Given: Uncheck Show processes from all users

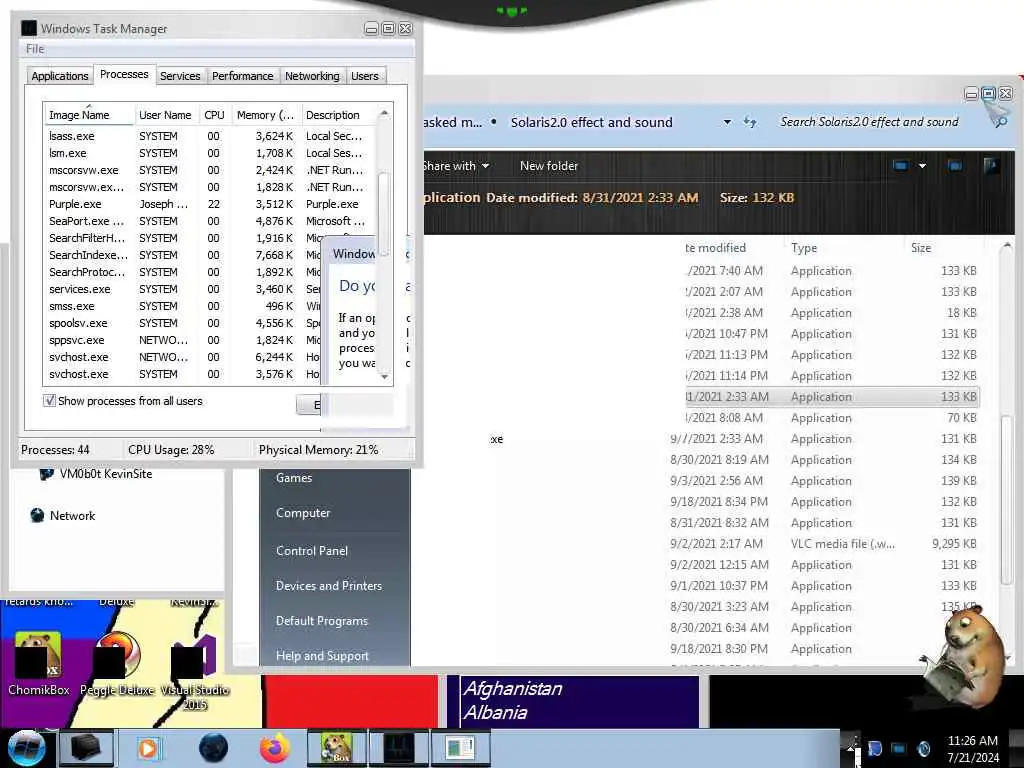Looking at the screenshot, I should click(x=49, y=401).
